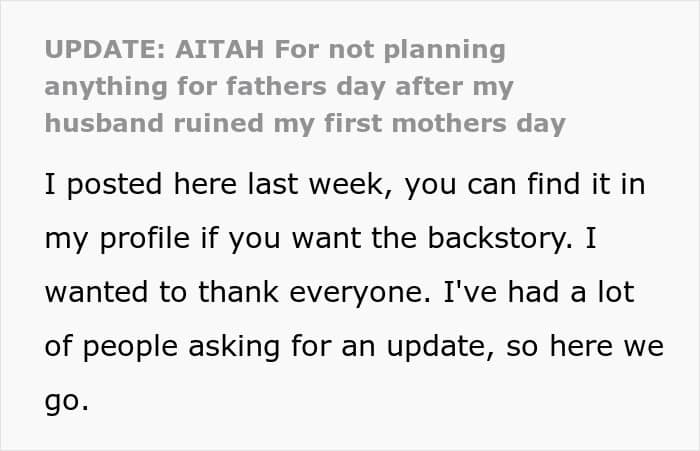This screenshot has height=451, width=700.
Task: Click the words "not planning" in the title
Action: [x=417, y=50]
